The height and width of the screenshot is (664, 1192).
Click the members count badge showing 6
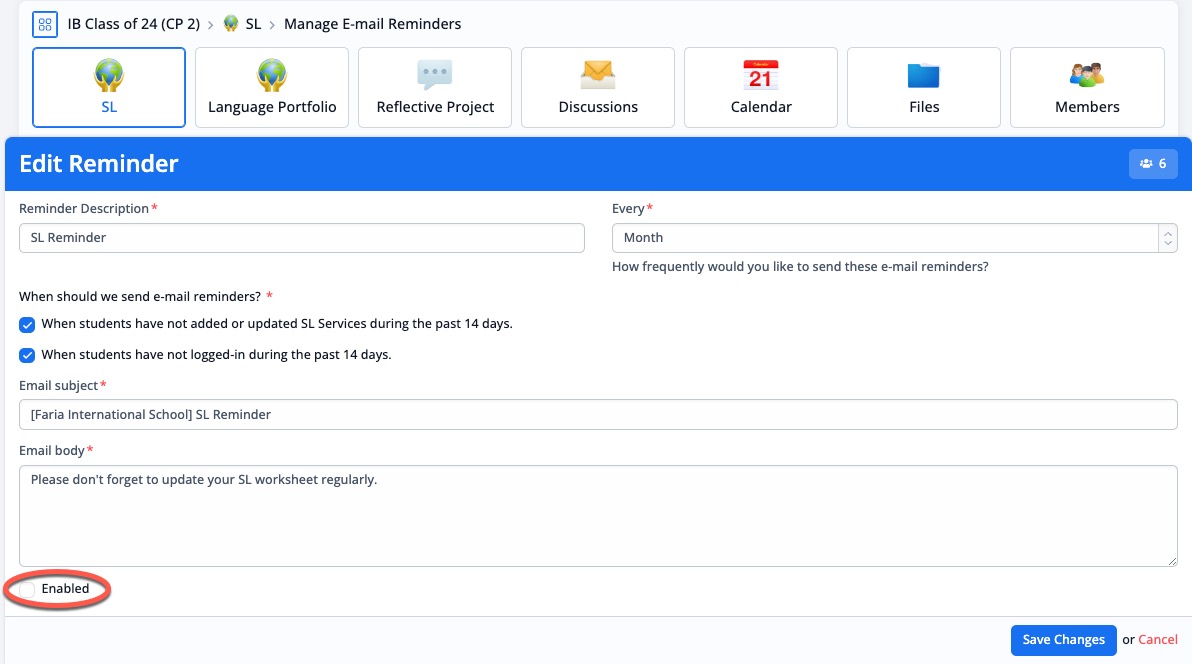pyautogui.click(x=1153, y=164)
